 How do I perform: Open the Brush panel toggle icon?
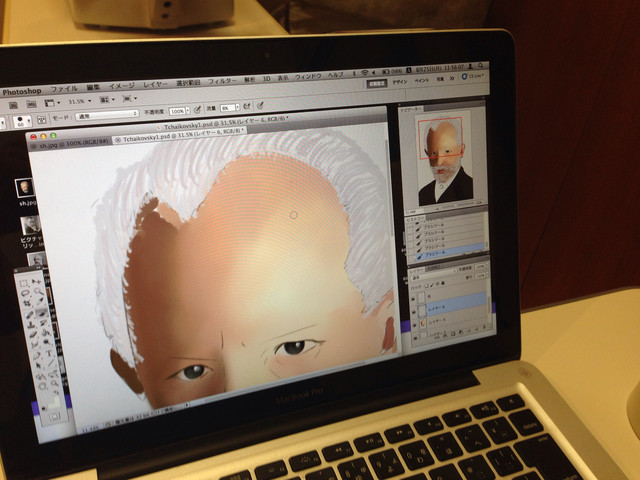42,120
